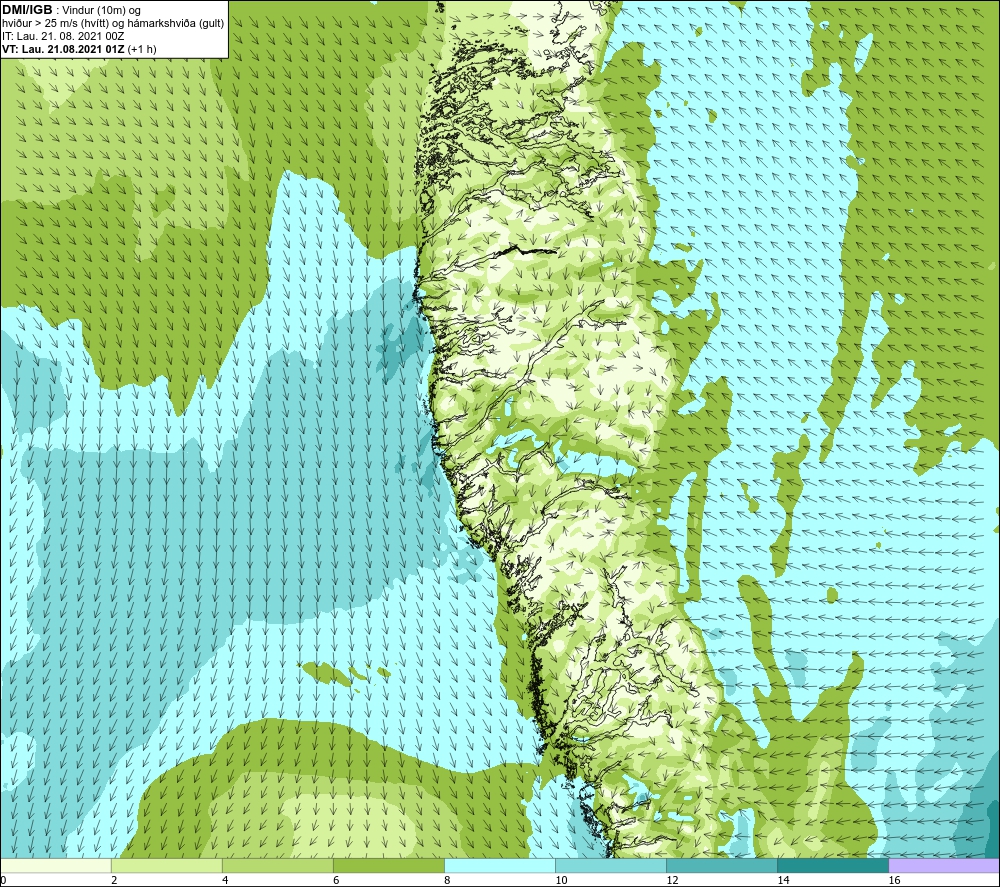Click the 'Vindur (10m) og' text
This screenshot has width=1000, height=887.
click(x=101, y=11)
